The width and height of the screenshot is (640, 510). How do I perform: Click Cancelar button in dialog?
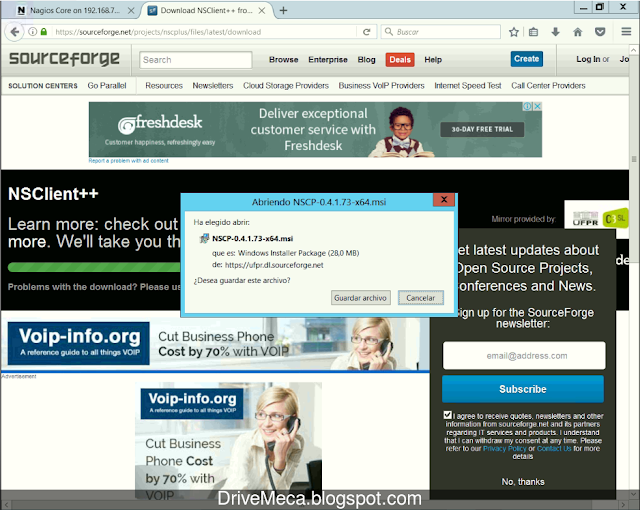coord(420,298)
